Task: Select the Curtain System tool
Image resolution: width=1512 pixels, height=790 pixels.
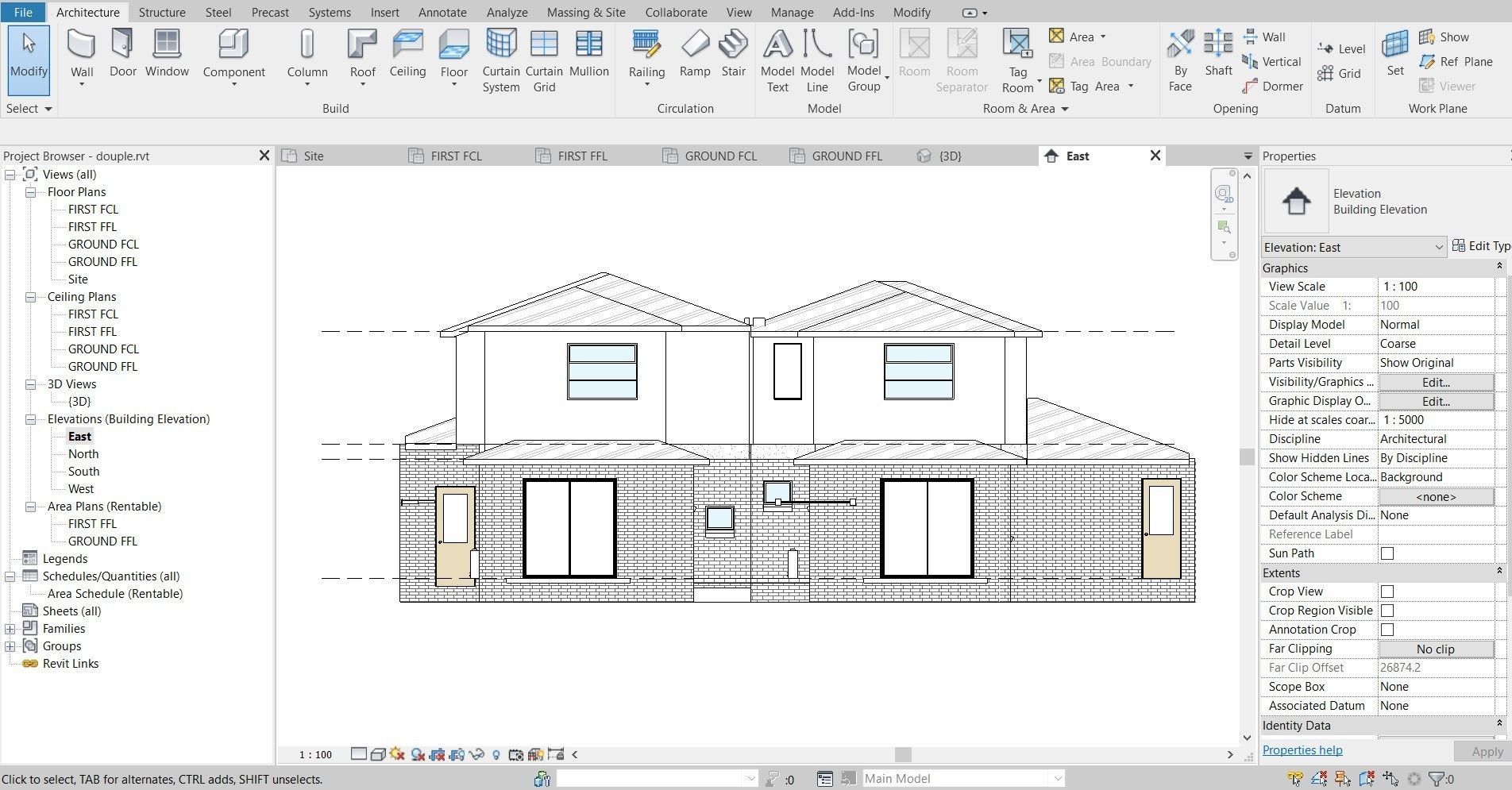Action: [501, 60]
